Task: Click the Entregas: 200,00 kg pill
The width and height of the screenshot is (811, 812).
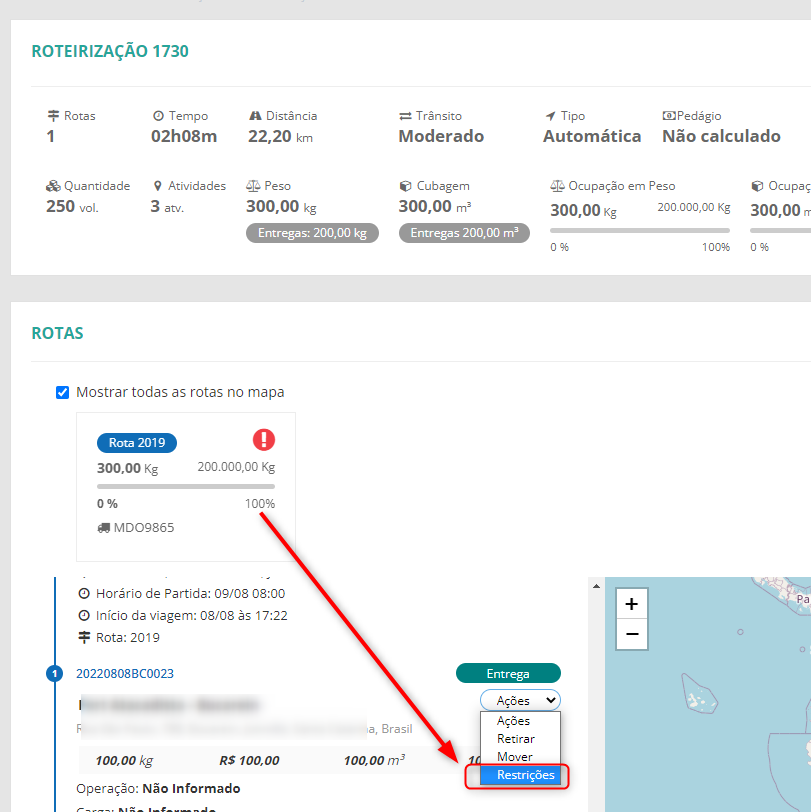Action: (x=312, y=233)
